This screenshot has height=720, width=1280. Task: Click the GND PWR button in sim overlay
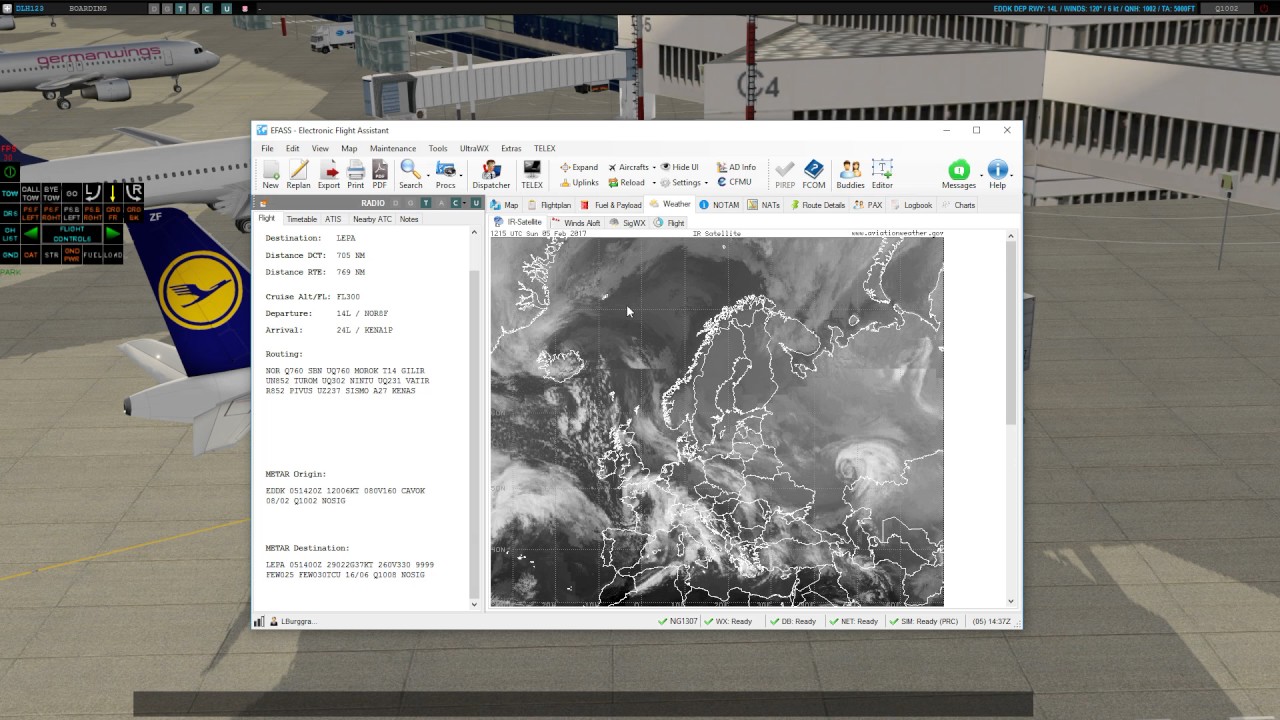(72, 255)
